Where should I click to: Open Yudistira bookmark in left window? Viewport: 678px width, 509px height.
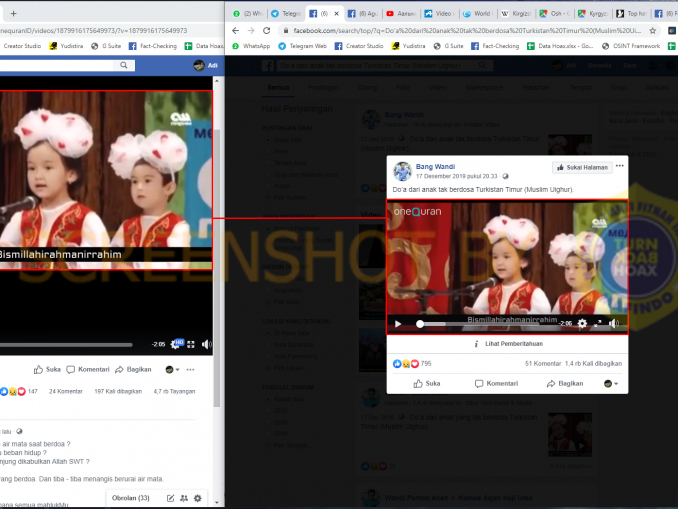[66, 46]
